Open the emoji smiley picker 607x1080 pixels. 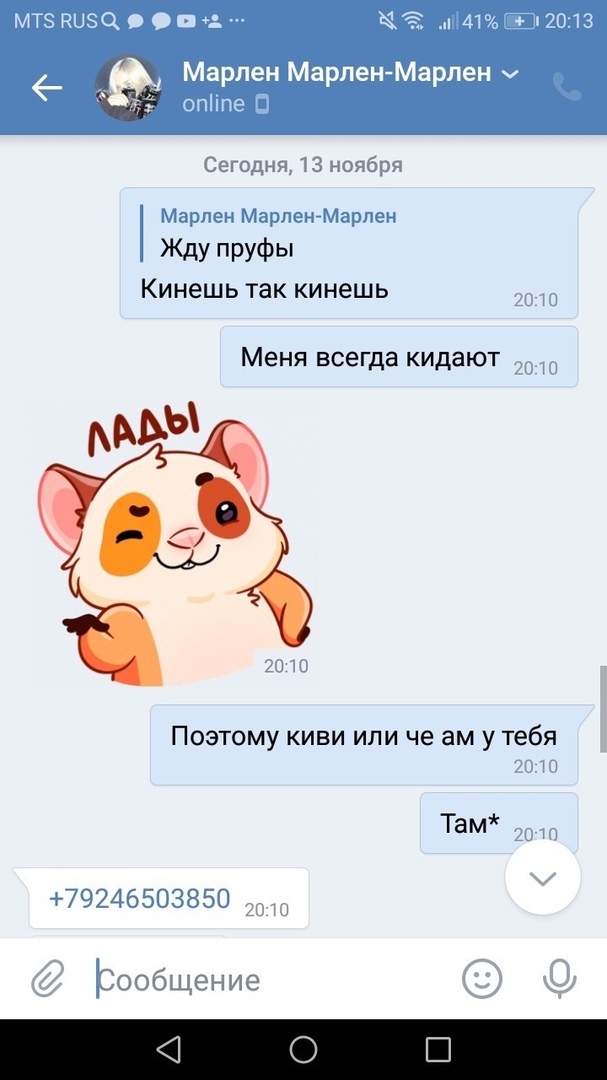coord(482,978)
